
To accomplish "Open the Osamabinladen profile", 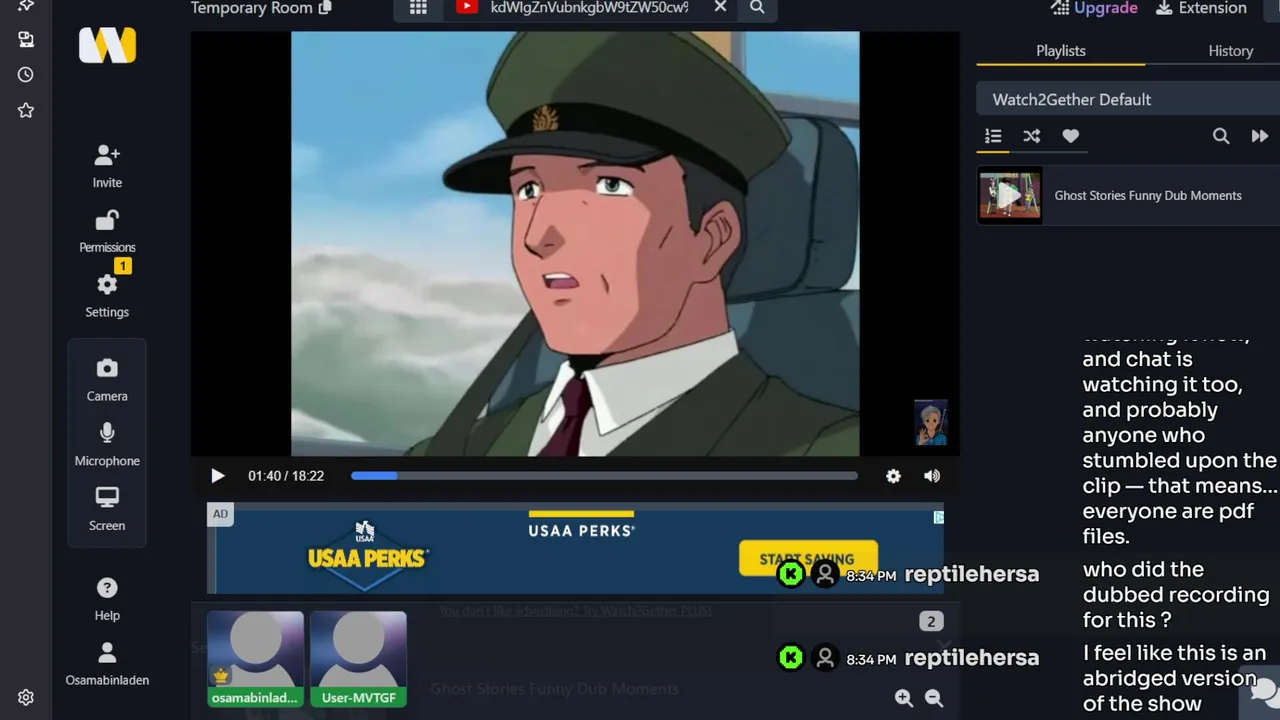I will [107, 664].
